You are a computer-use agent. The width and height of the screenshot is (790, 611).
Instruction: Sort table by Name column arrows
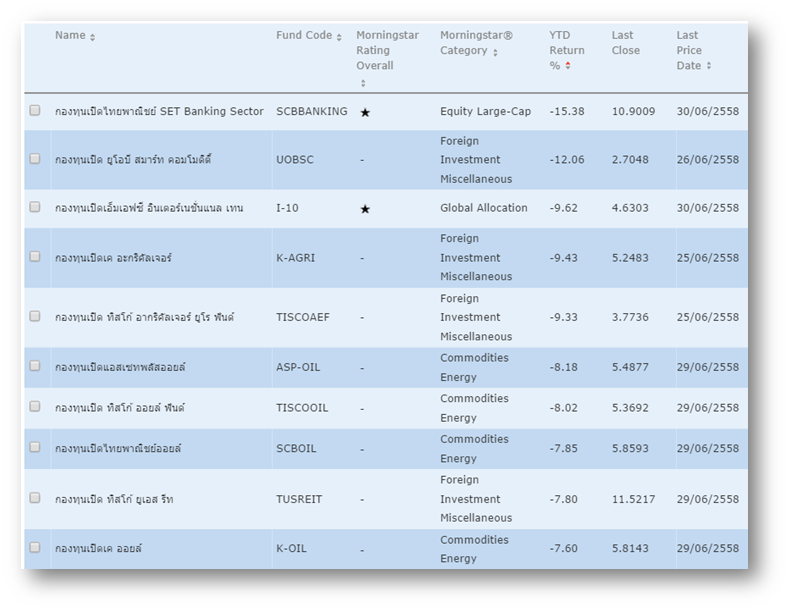(93, 37)
